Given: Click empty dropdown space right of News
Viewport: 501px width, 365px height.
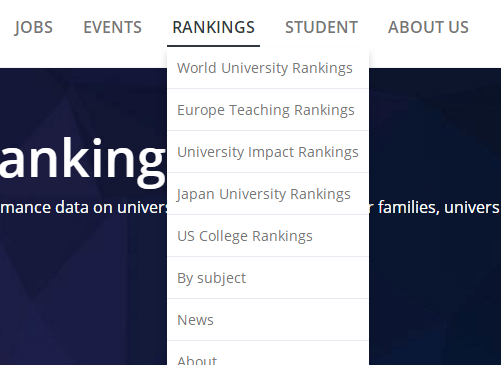Looking at the screenshot, I should tap(290, 320).
